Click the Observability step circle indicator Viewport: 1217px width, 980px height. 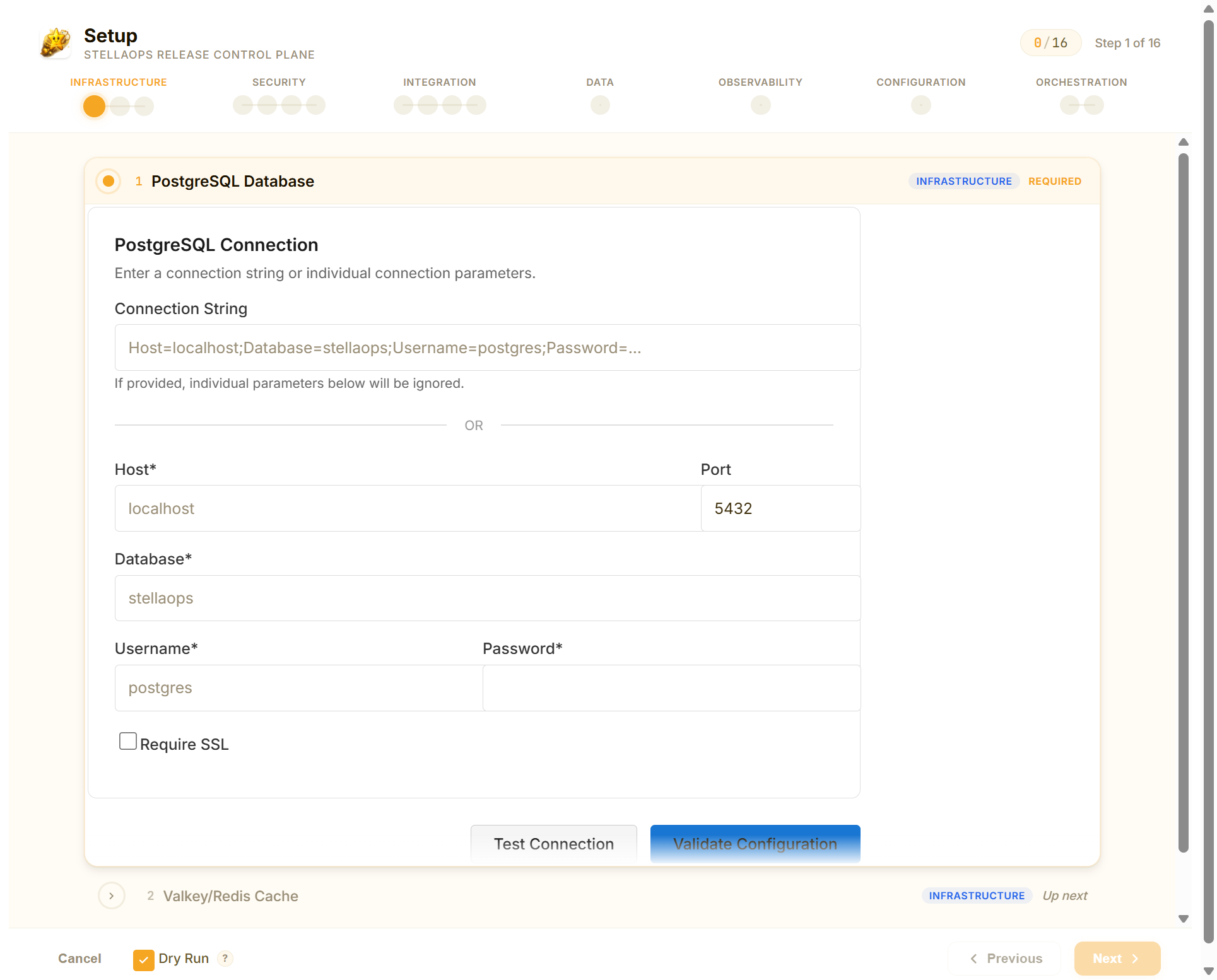(760, 105)
